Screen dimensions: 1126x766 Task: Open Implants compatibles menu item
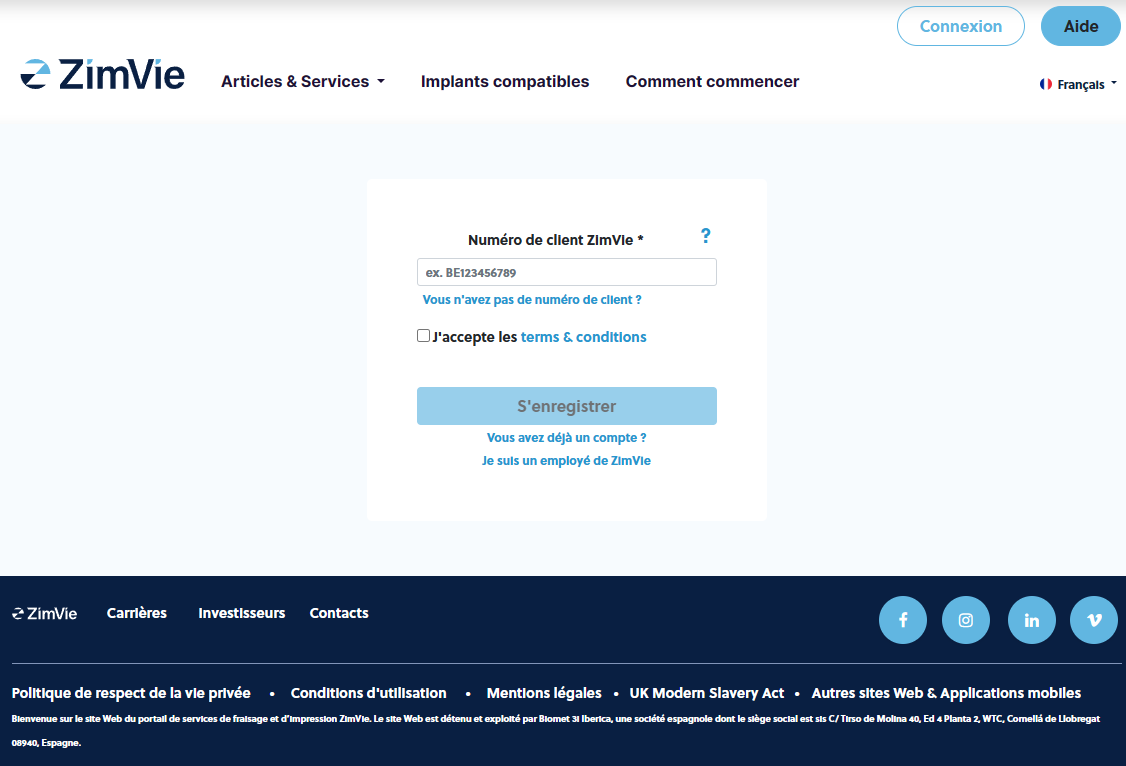[x=505, y=82]
